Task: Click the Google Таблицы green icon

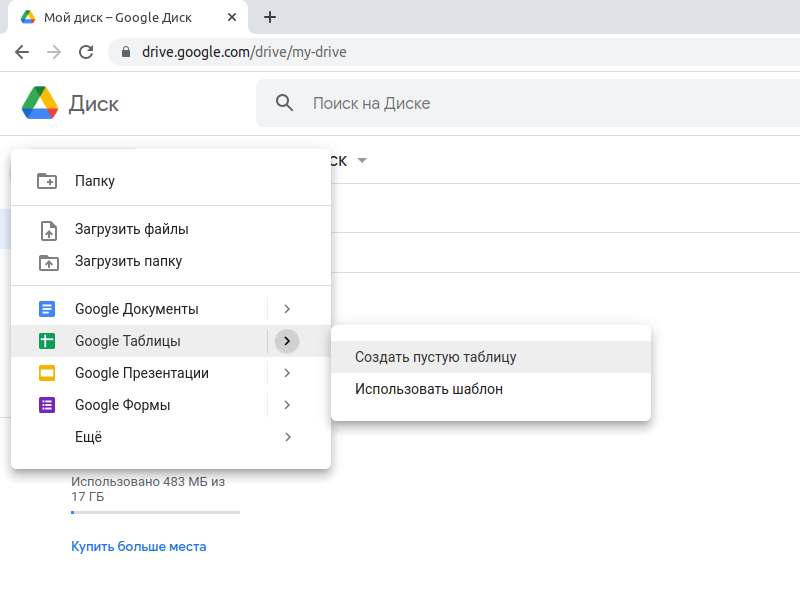Action: click(x=47, y=341)
